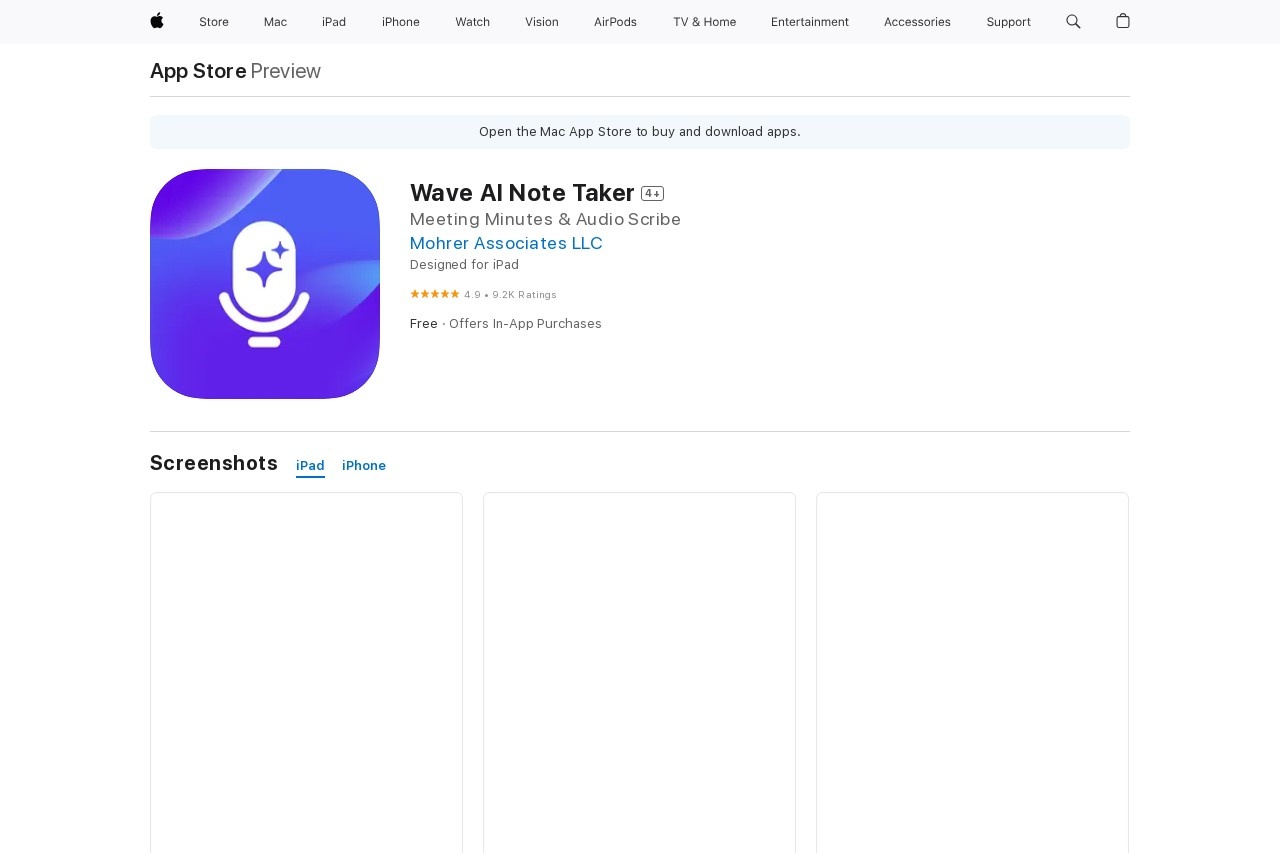Image resolution: width=1280 pixels, height=853 pixels.
Task: Open the iPhone navigation item in top bar
Action: (x=401, y=22)
